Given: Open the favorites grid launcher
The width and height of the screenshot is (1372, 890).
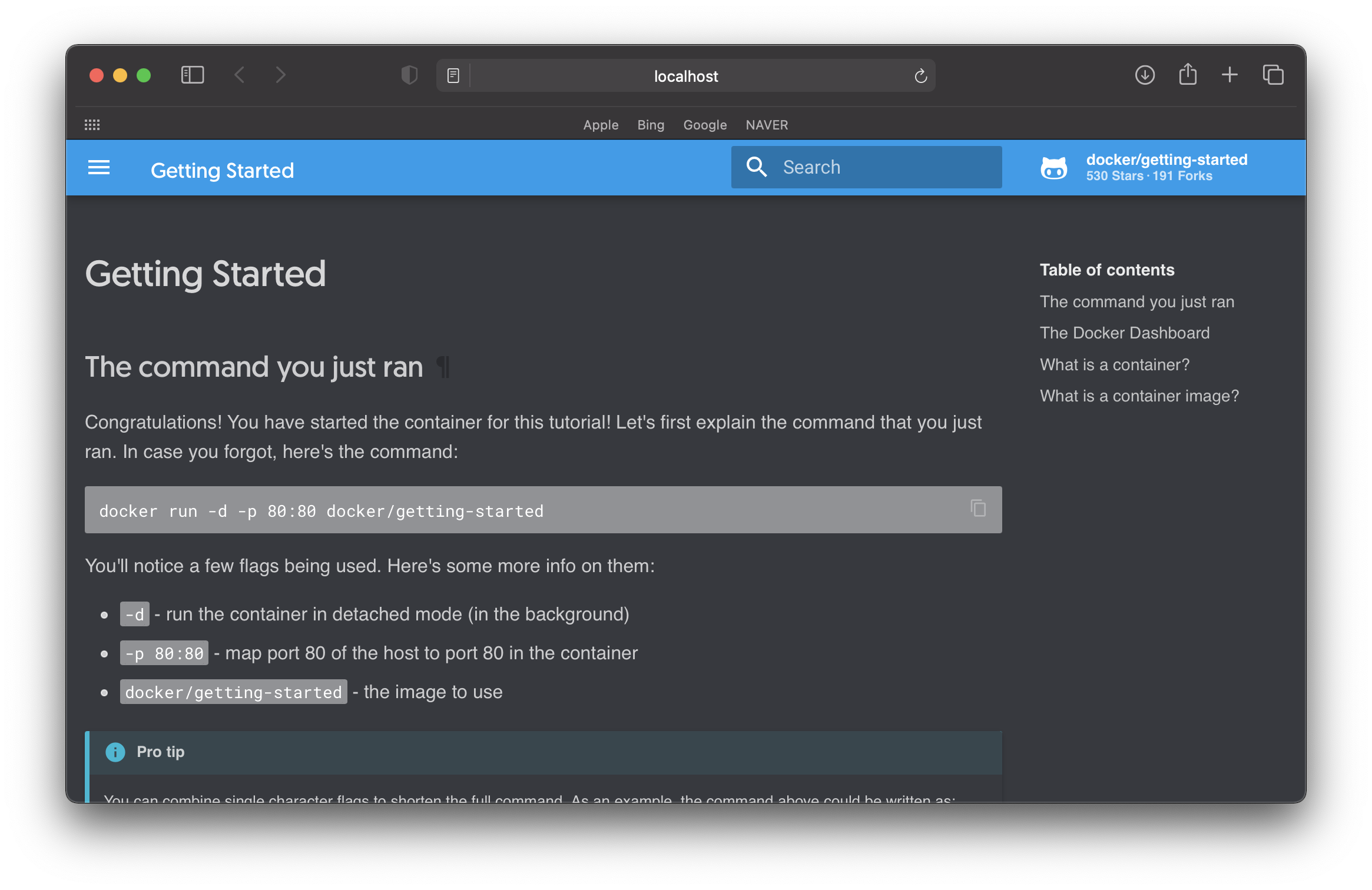Looking at the screenshot, I should 92,125.
